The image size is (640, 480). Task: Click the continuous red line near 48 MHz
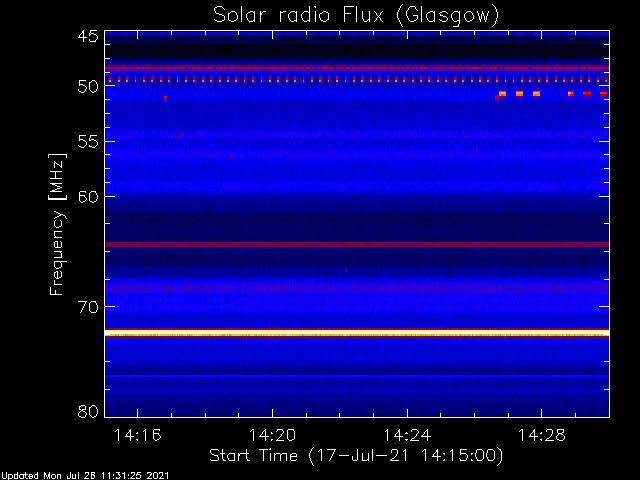[x=357, y=68]
